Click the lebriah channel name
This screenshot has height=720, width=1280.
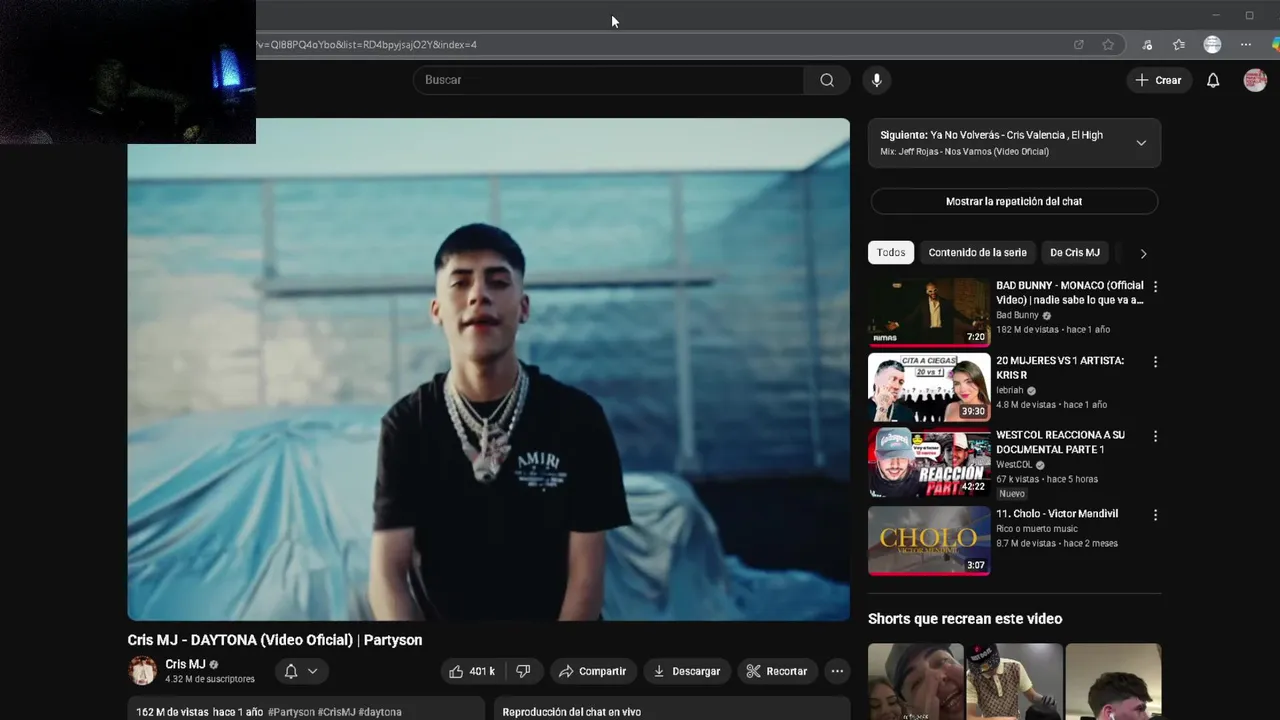(1010, 390)
